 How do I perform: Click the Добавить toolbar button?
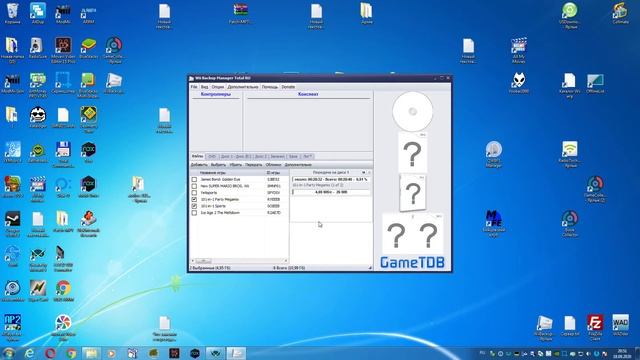(x=199, y=165)
